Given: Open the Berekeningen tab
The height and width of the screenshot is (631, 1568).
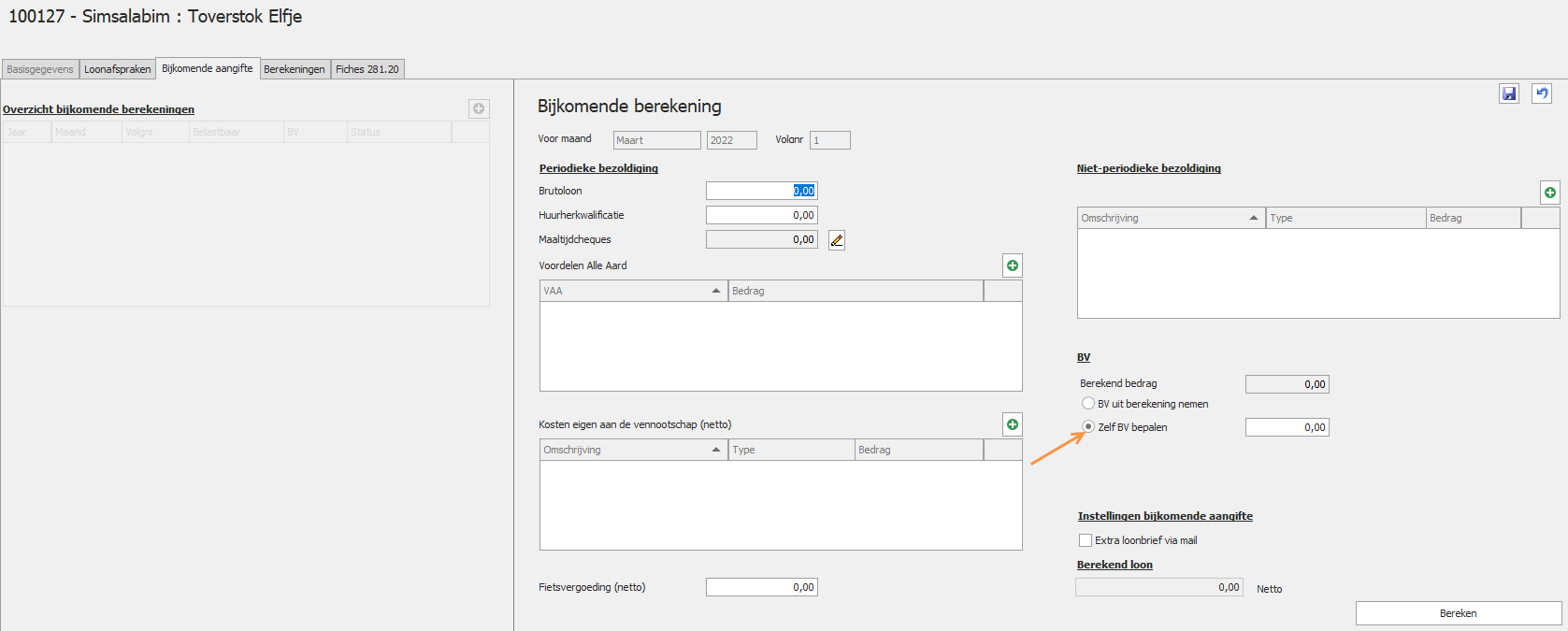Looking at the screenshot, I should point(294,69).
